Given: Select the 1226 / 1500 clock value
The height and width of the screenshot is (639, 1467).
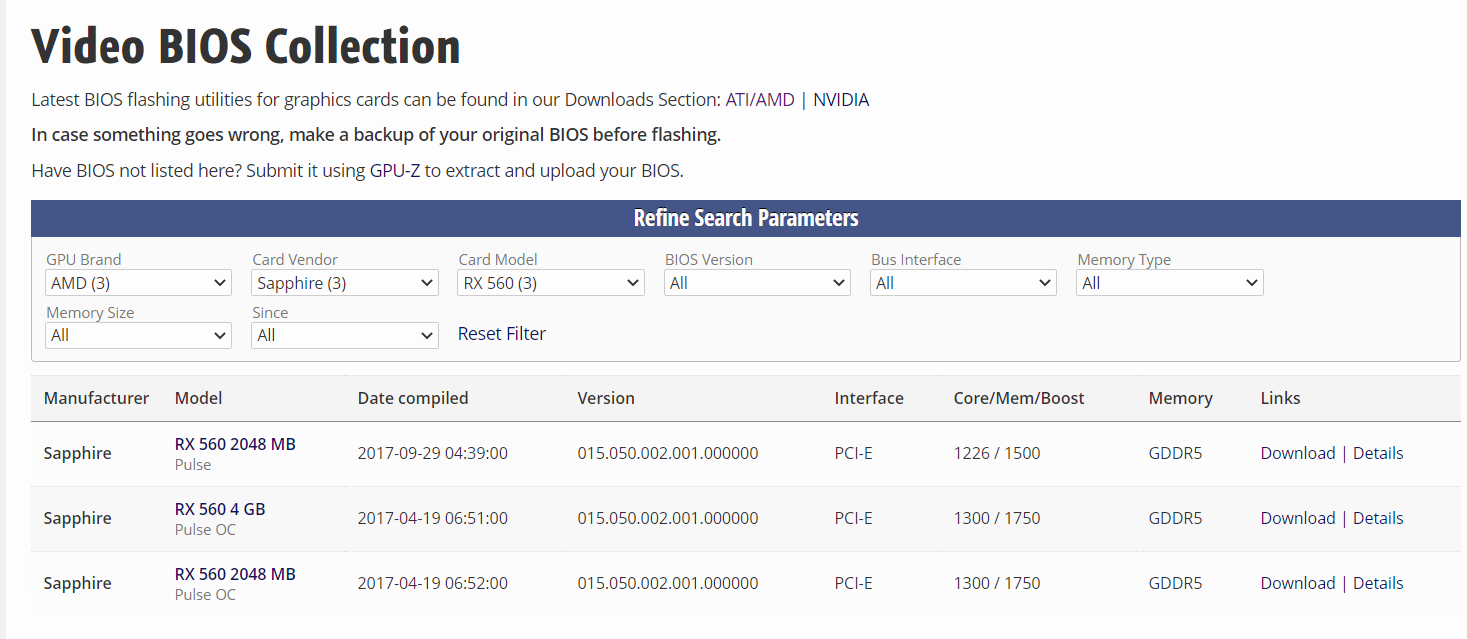Looking at the screenshot, I should (997, 453).
